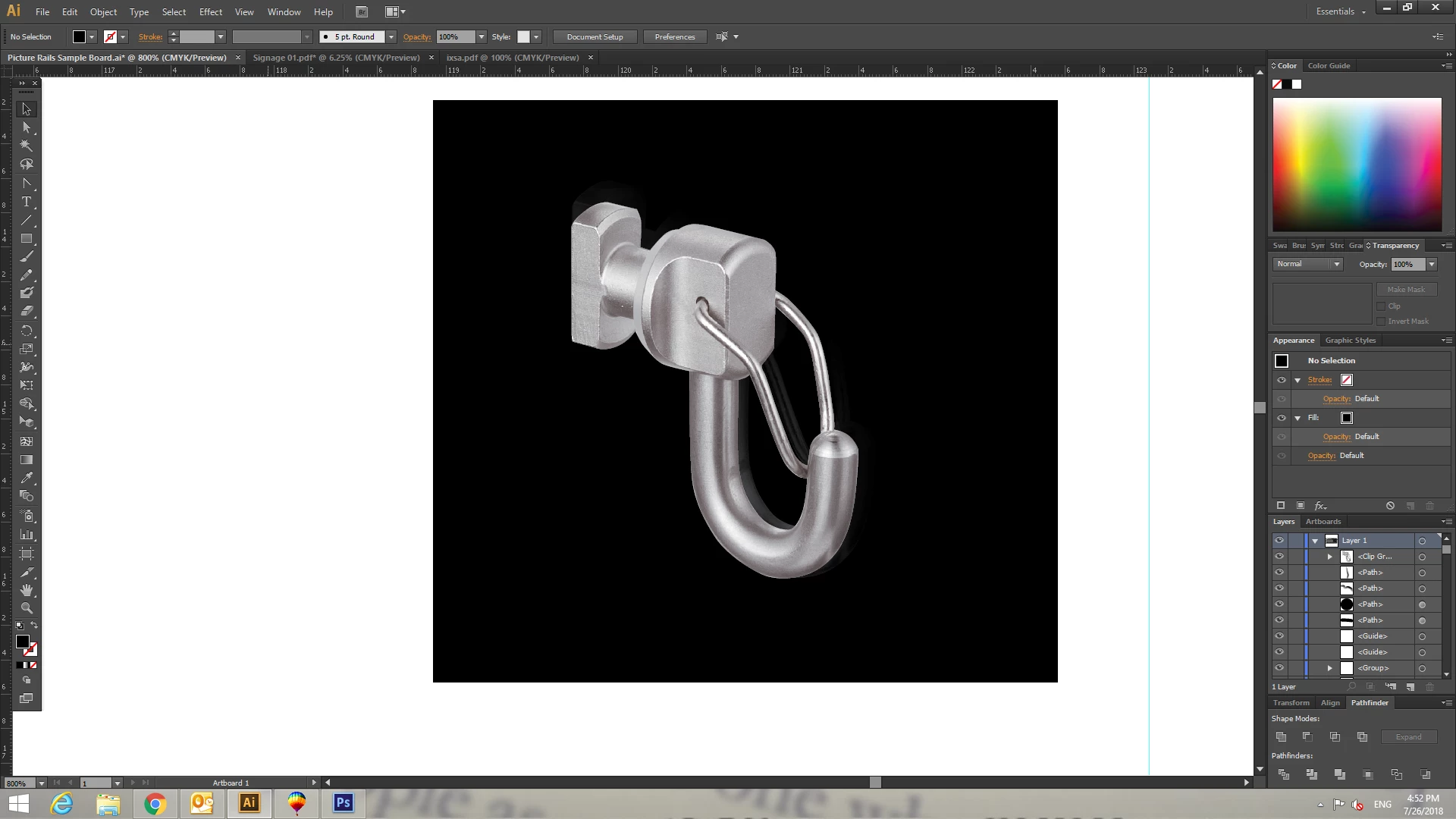1456x819 pixels.
Task: Open the 5 pt. Round brush dropdown
Action: tap(391, 37)
